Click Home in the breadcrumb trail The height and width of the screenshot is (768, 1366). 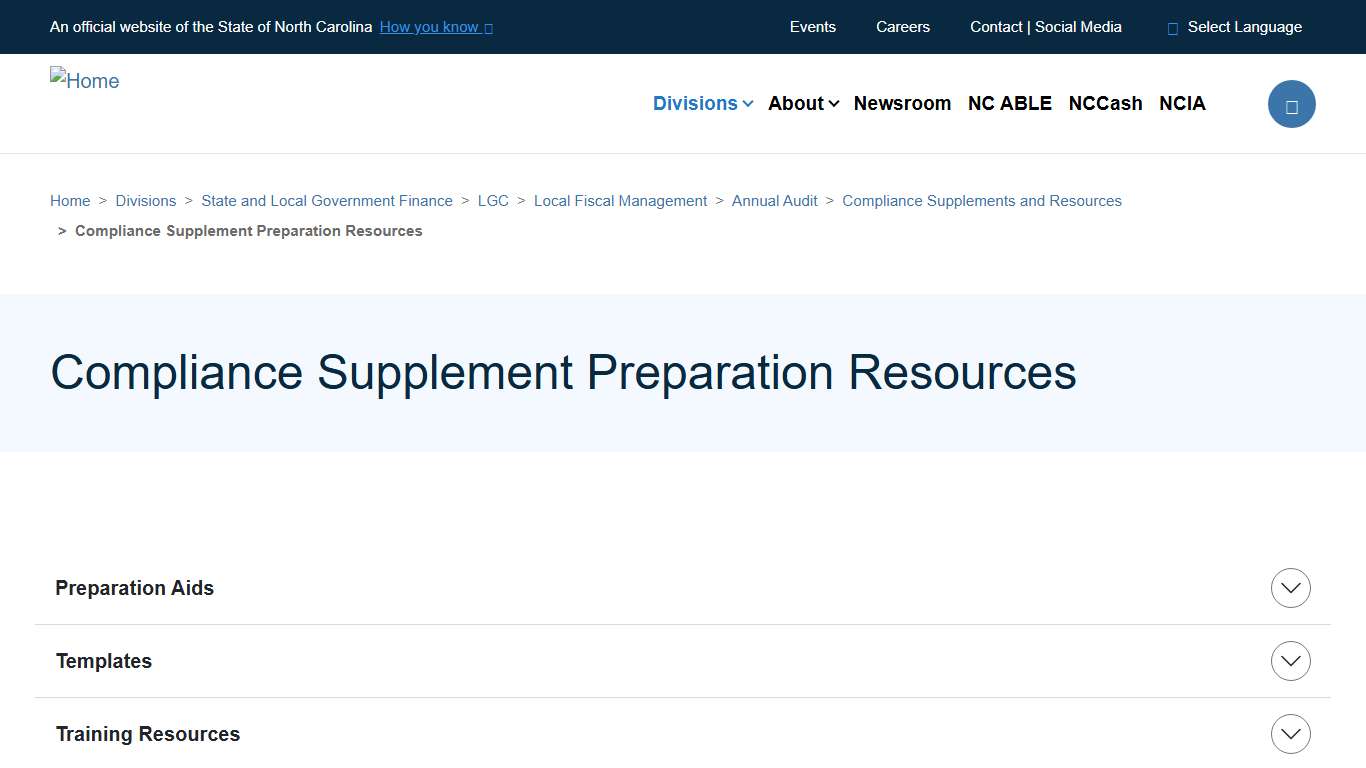[70, 200]
